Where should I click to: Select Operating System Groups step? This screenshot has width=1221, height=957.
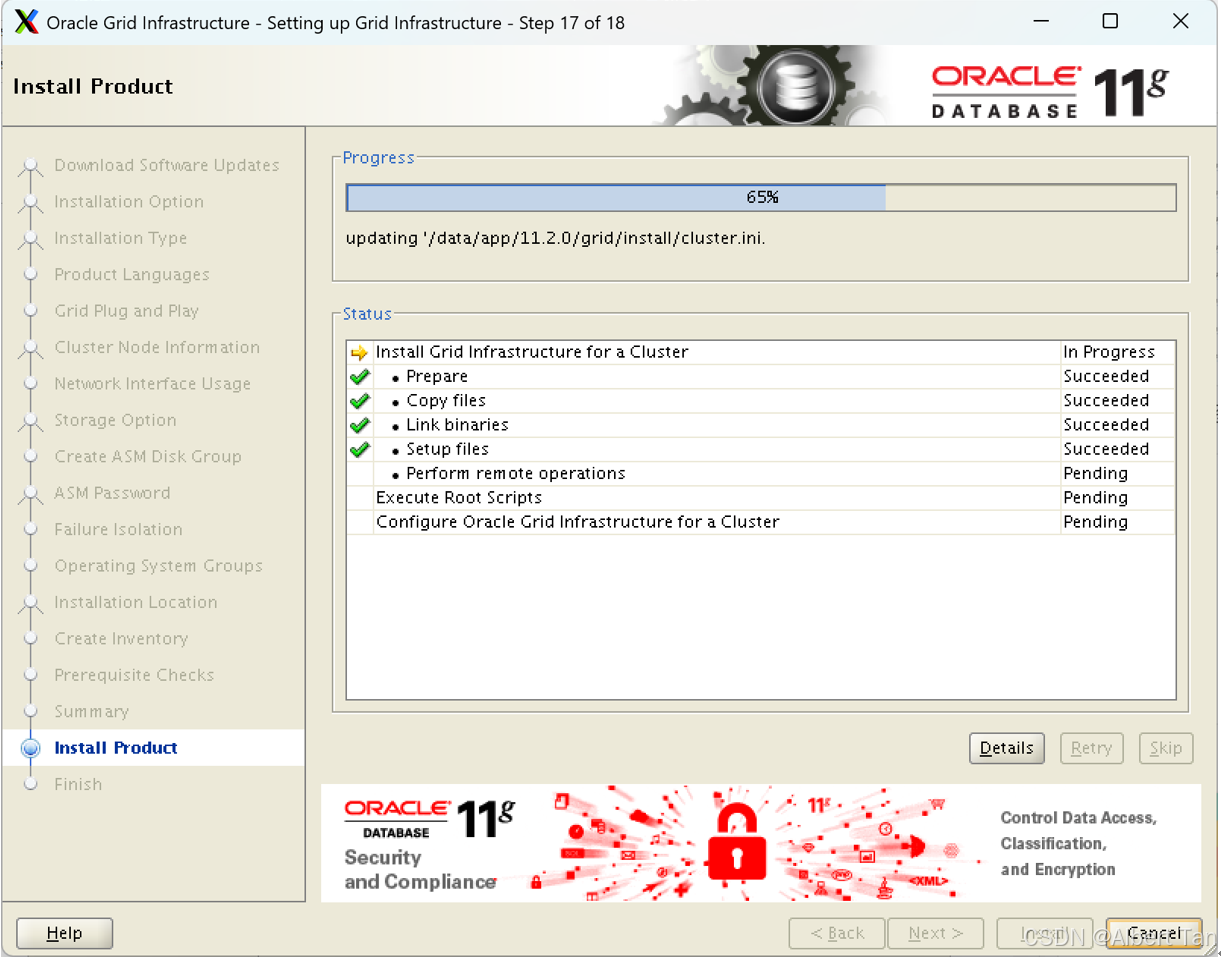tap(159, 566)
